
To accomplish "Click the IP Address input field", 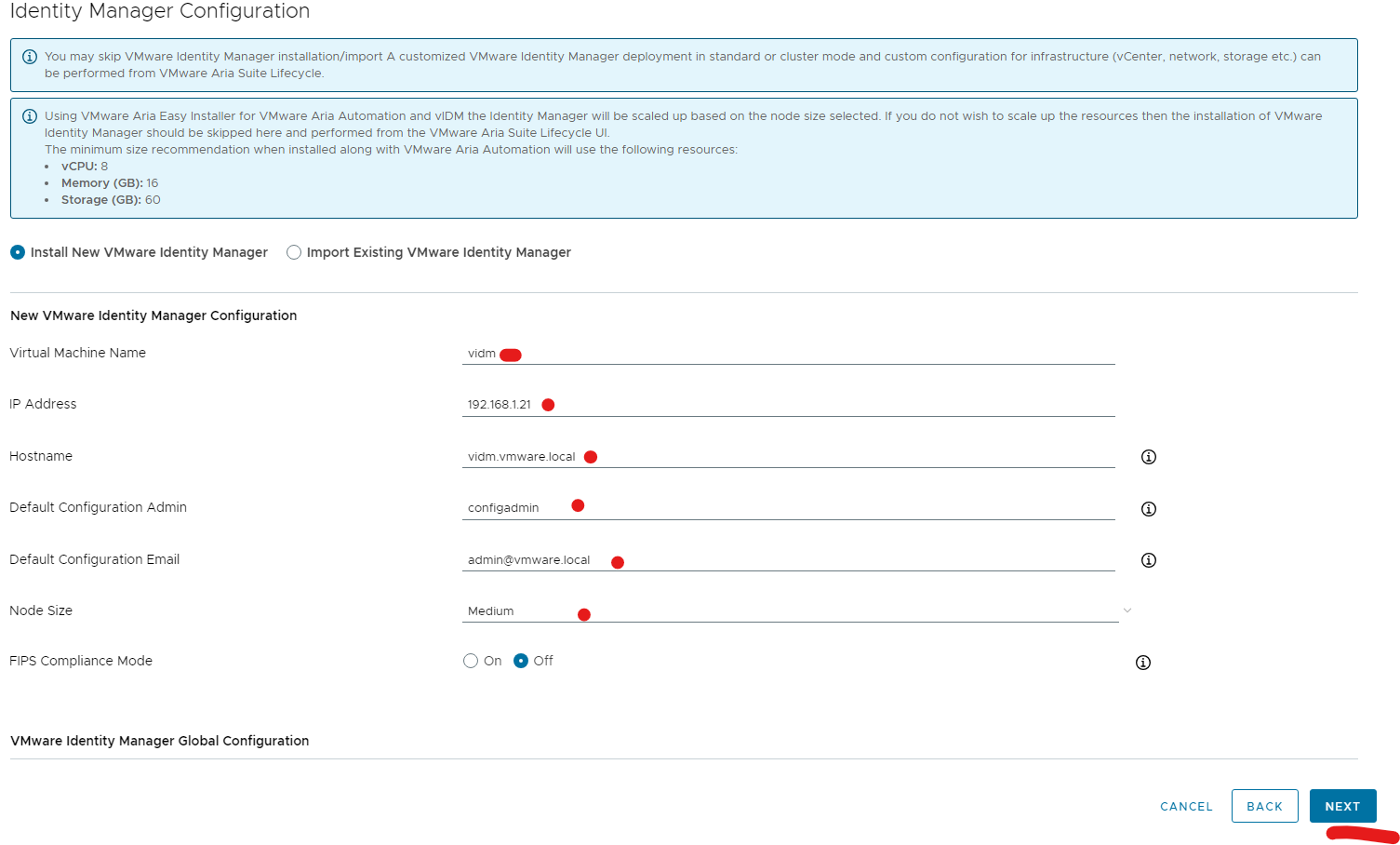I will 788,405.
